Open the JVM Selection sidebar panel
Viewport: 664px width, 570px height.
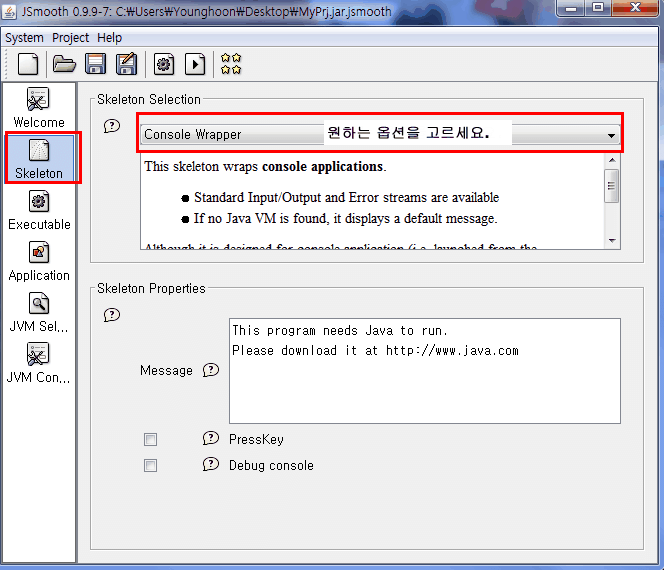pos(39,312)
